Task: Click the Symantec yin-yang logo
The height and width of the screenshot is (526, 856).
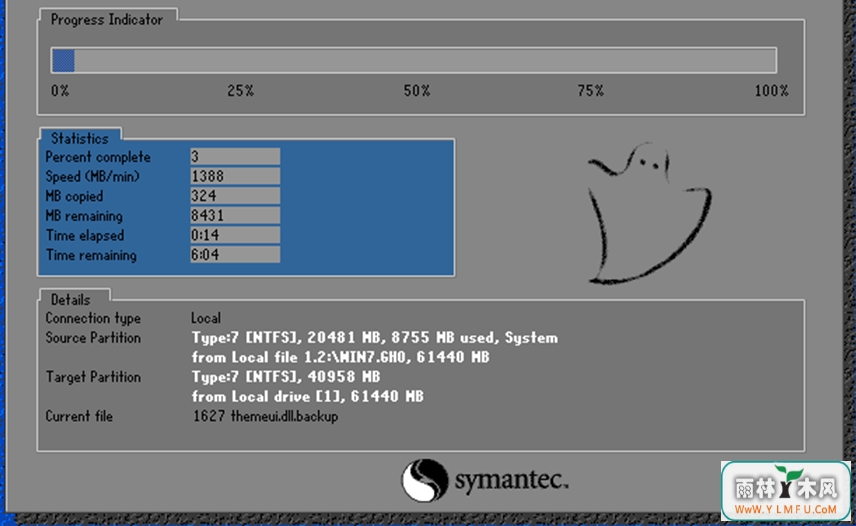Action: tap(425, 480)
